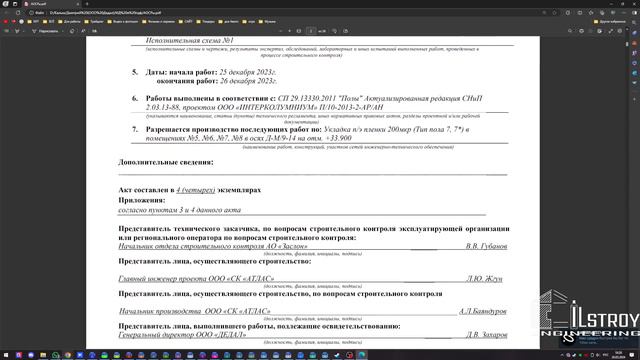Click the text '4 (четырех)' in the act
Viewport: 640px width, 360px height.
click(x=196, y=190)
